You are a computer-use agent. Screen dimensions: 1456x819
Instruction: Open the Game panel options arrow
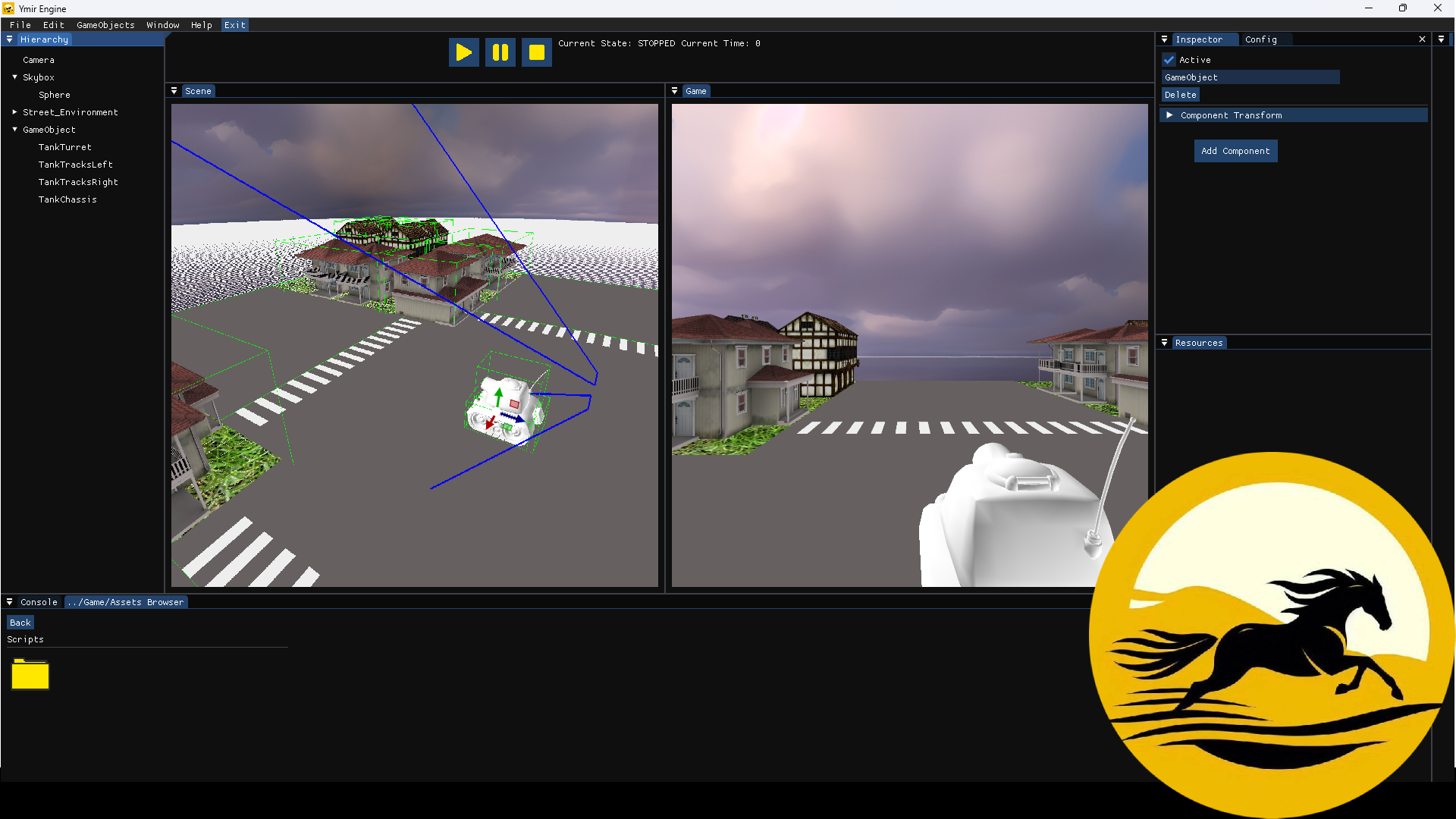674,91
